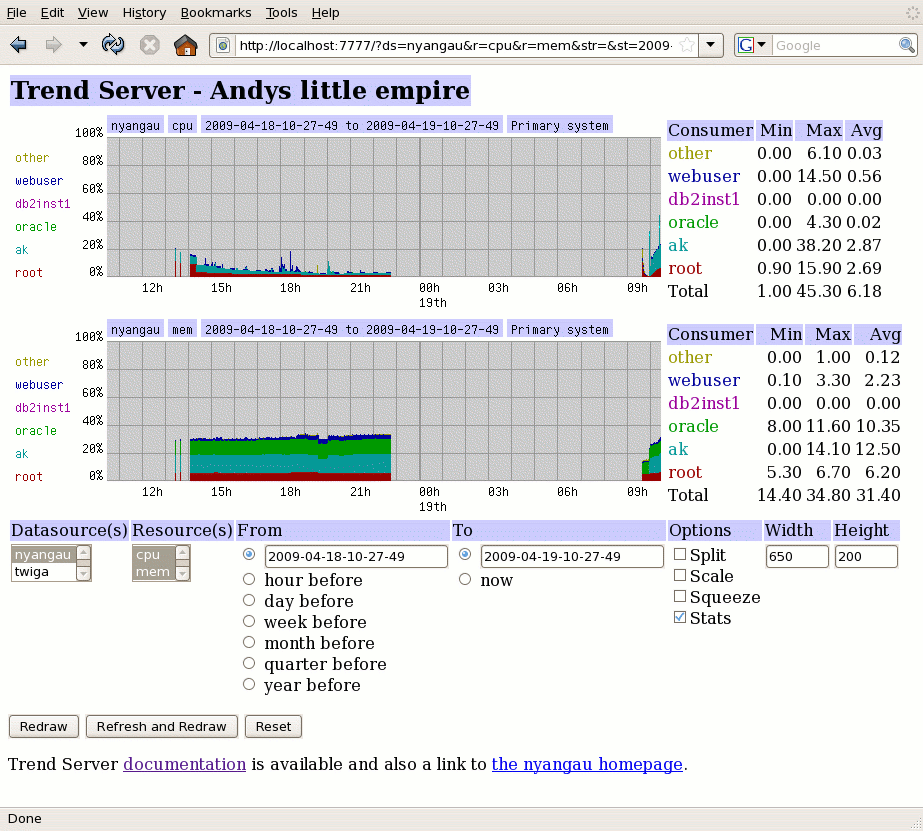
Task: Follow the documentation link
Action: 184,764
